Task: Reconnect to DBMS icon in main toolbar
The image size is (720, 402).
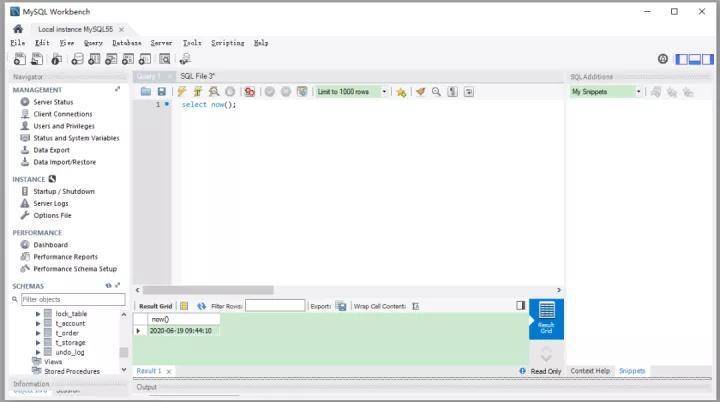Action: coord(185,59)
